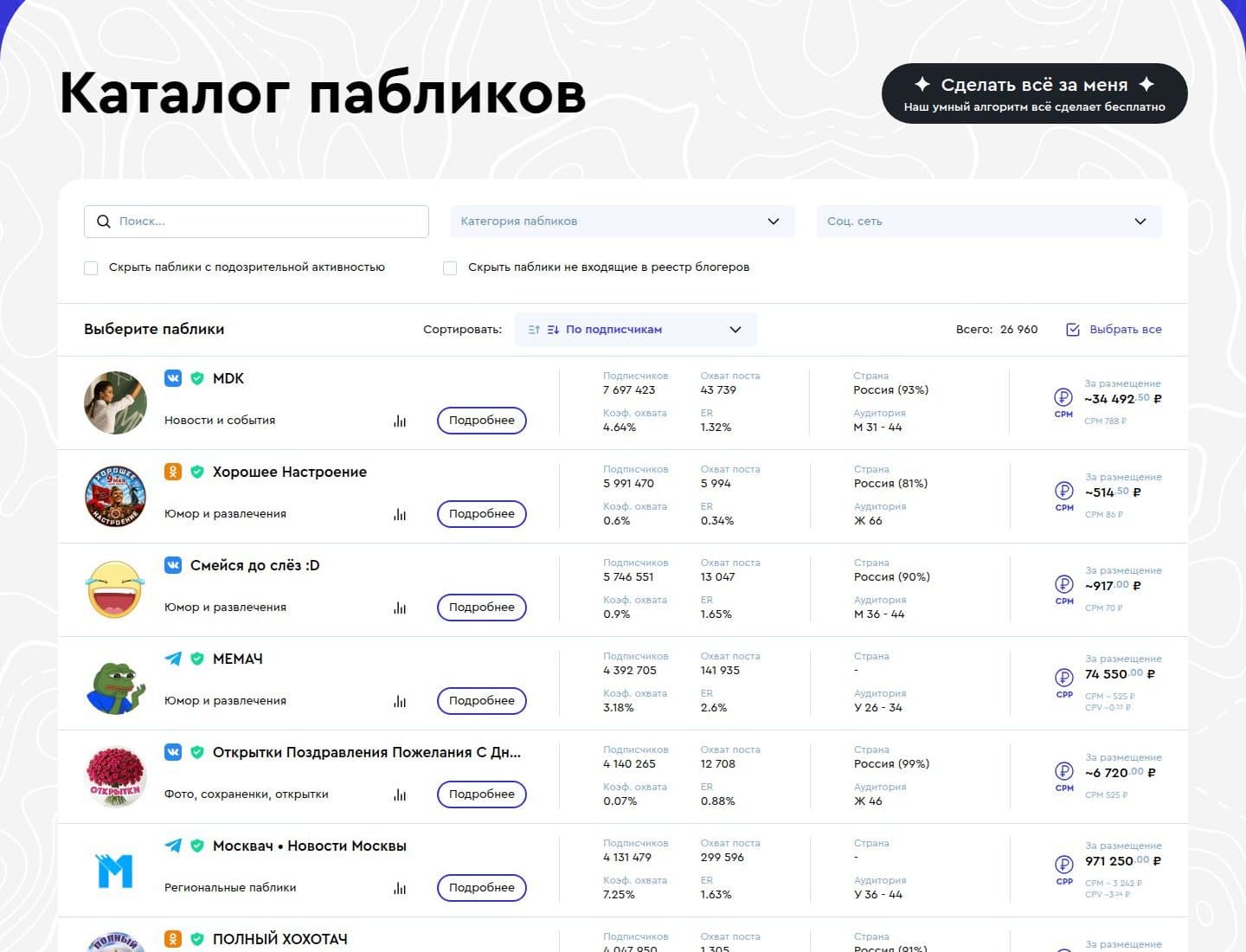The width and height of the screenshot is (1246, 952).
Task: Click the 74 550 ₽ placement price
Action: [x=1121, y=674]
